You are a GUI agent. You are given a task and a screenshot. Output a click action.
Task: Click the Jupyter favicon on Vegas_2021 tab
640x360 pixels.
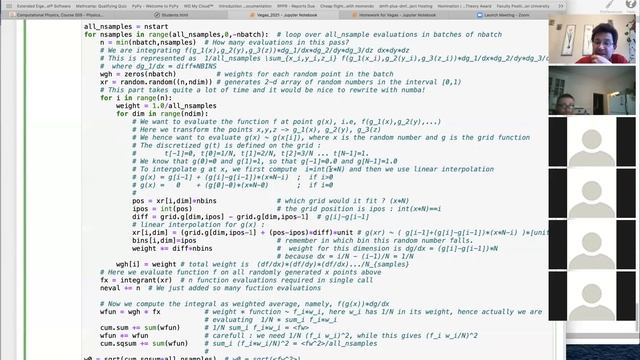coord(252,15)
